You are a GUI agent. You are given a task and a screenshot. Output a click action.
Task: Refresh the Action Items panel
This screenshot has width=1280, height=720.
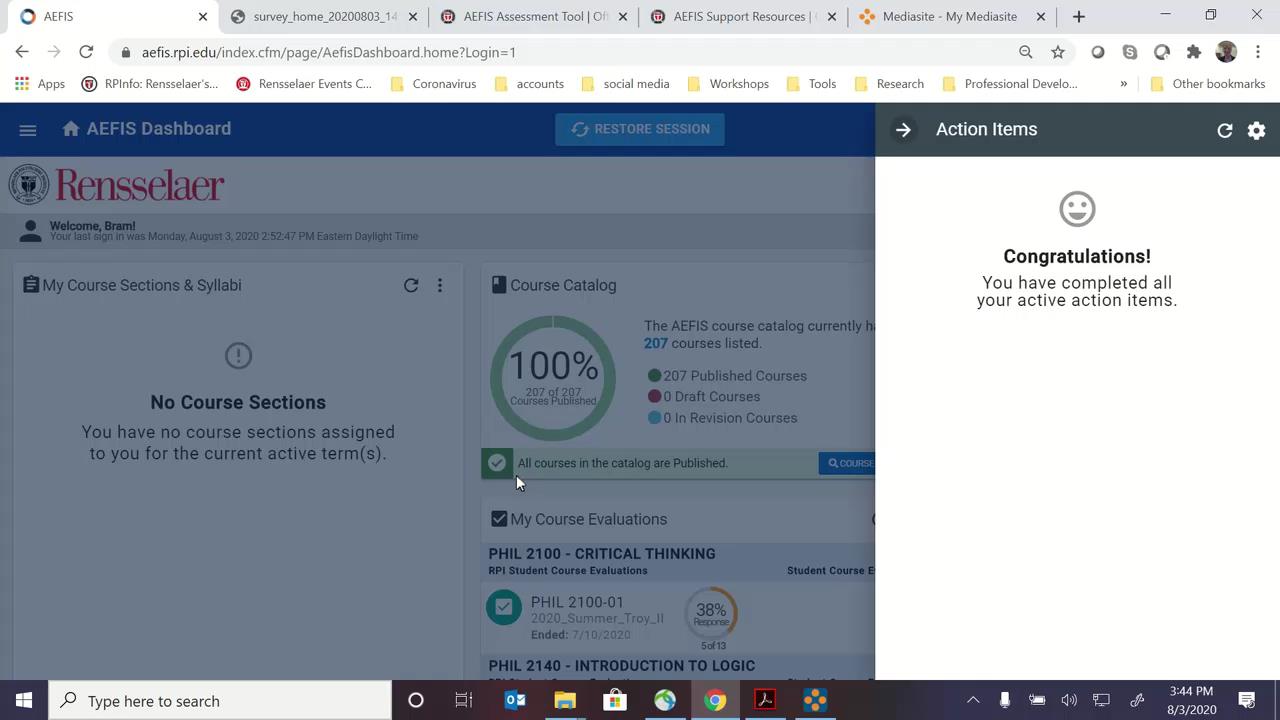coord(1224,130)
